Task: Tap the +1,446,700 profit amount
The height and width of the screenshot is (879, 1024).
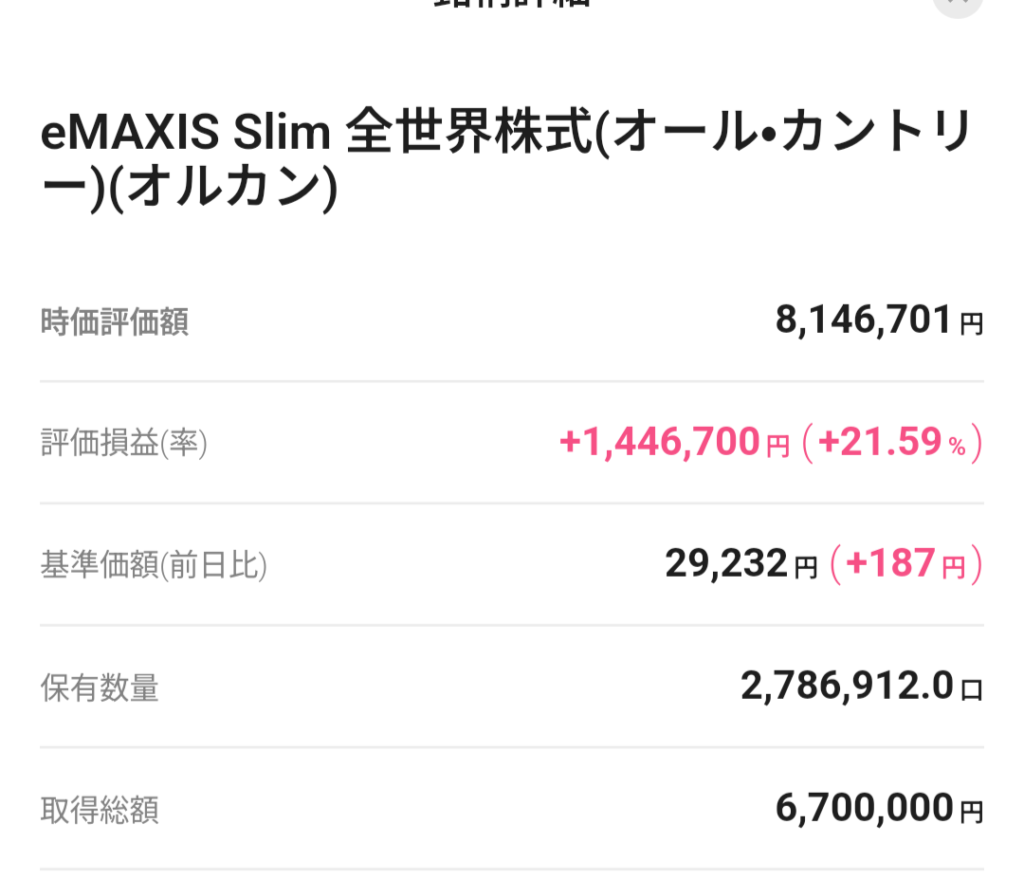Action: coord(663,443)
